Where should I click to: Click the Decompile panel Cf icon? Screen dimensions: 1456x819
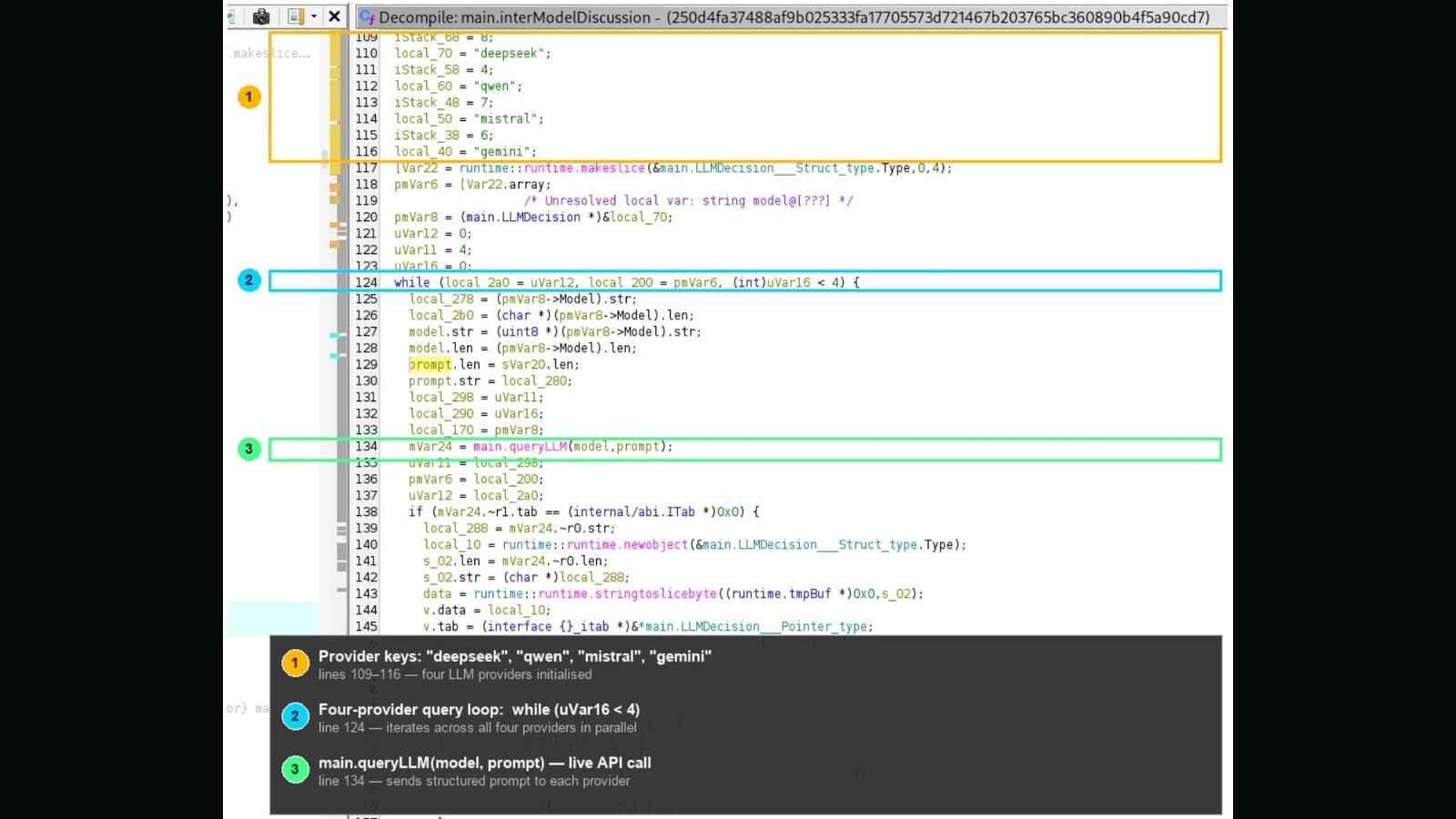368,16
